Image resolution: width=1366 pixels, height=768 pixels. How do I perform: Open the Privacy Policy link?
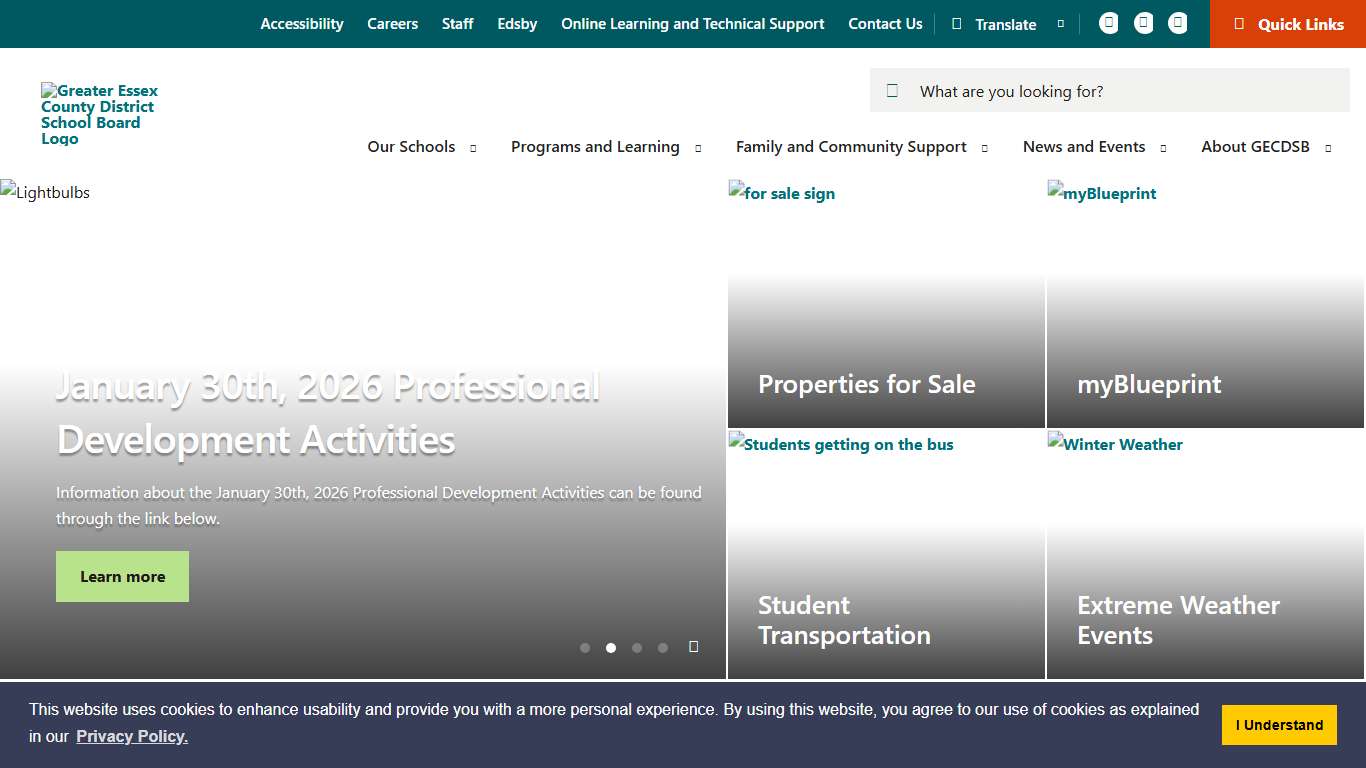point(131,736)
